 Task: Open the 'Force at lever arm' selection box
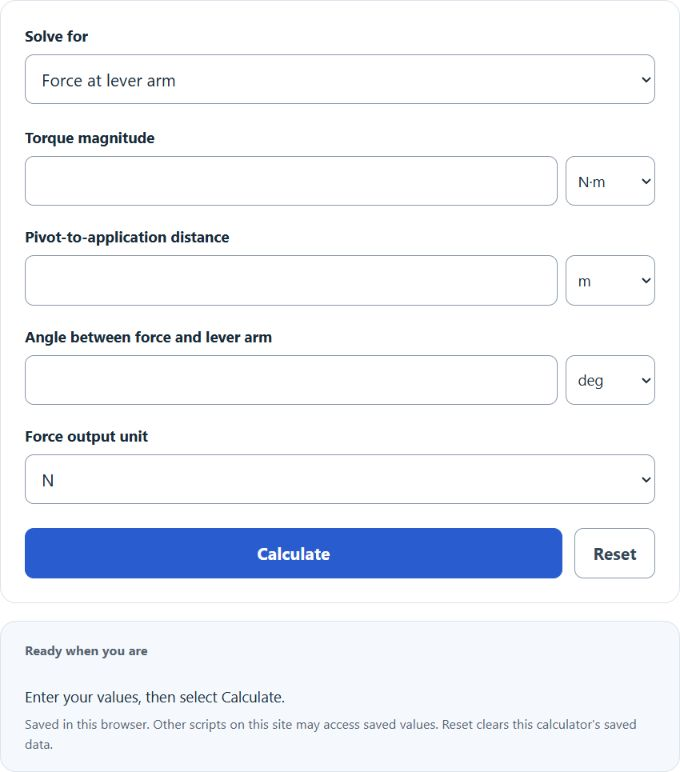[x=340, y=79]
